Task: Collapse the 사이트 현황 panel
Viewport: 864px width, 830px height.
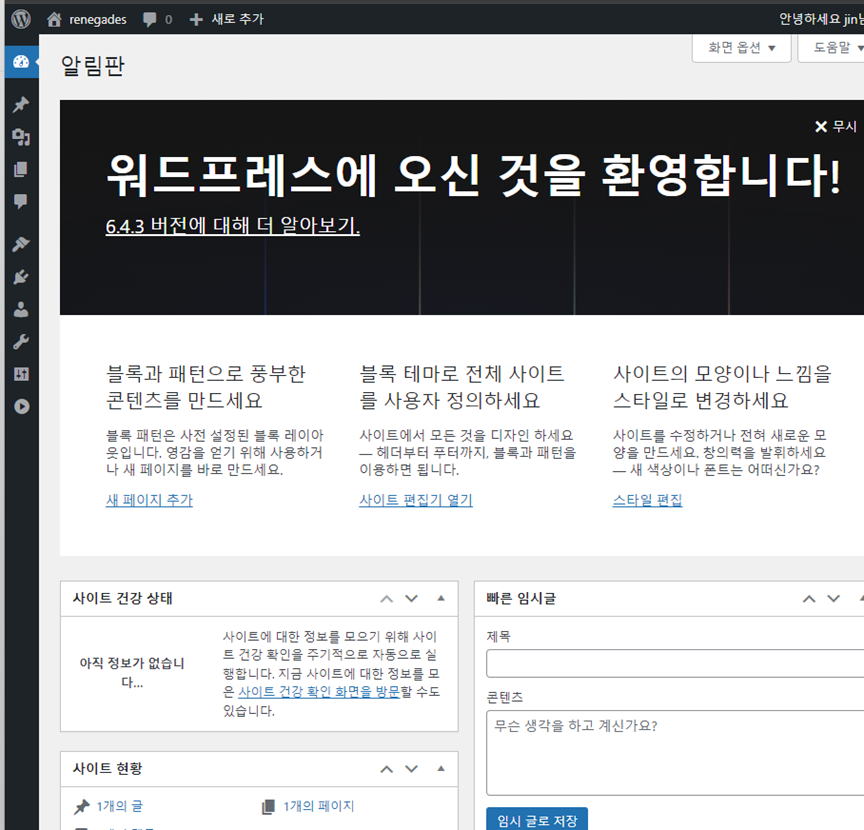Action: pos(441,769)
